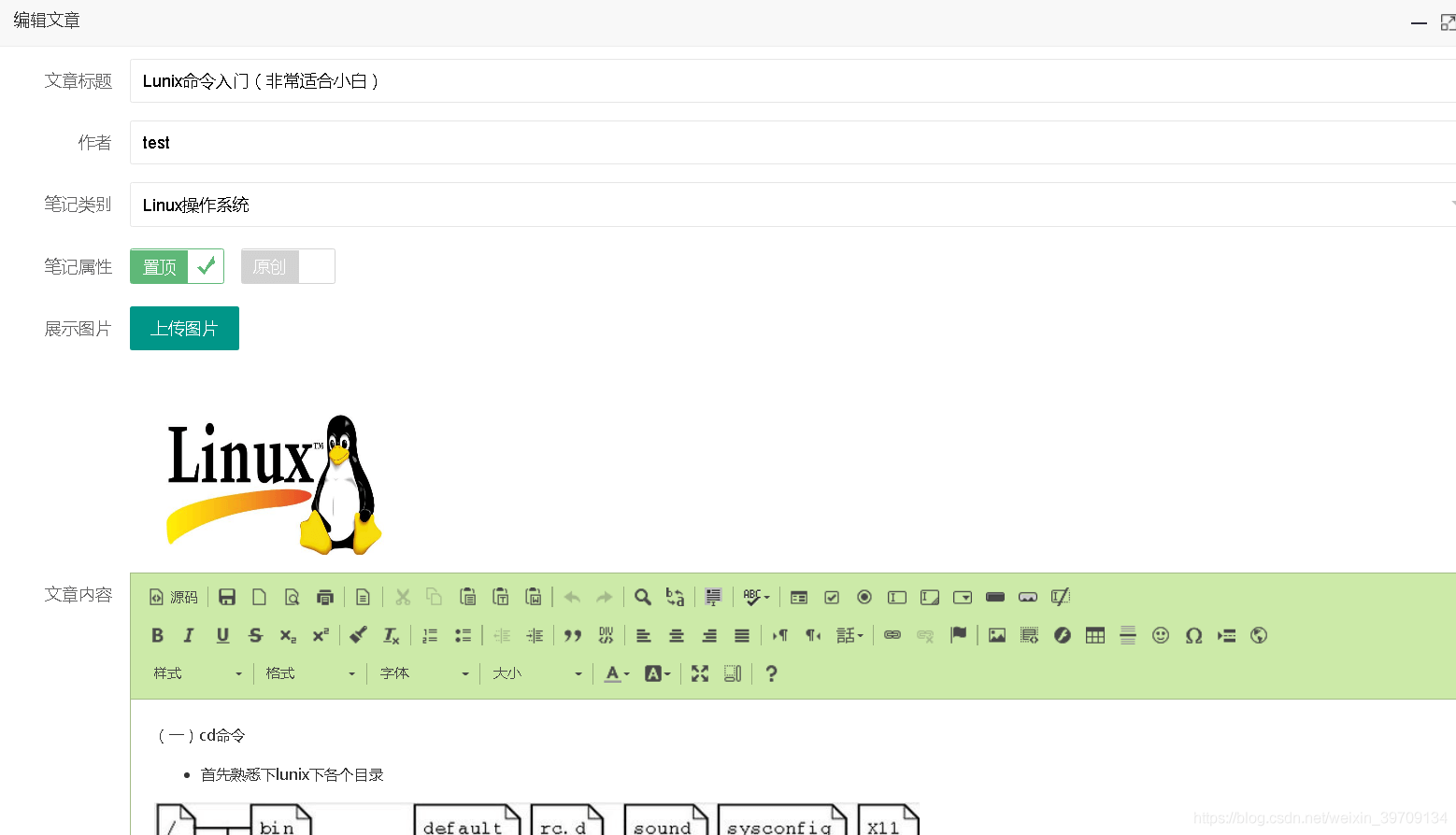Insert an IFrame with globe icon

1259,635
